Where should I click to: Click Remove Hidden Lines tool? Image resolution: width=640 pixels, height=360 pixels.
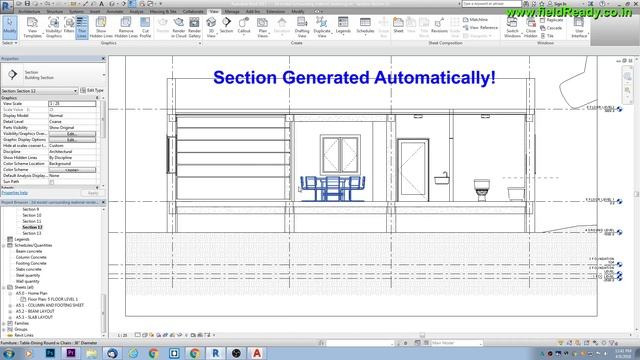click(x=126, y=27)
